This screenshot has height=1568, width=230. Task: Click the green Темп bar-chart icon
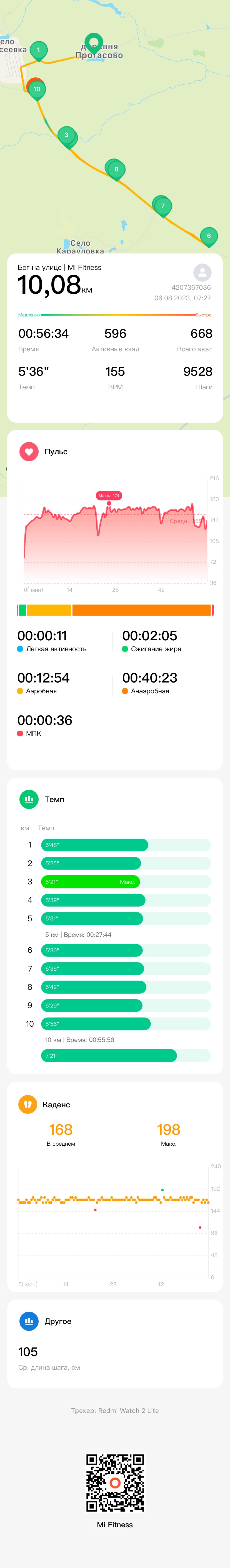(x=29, y=799)
